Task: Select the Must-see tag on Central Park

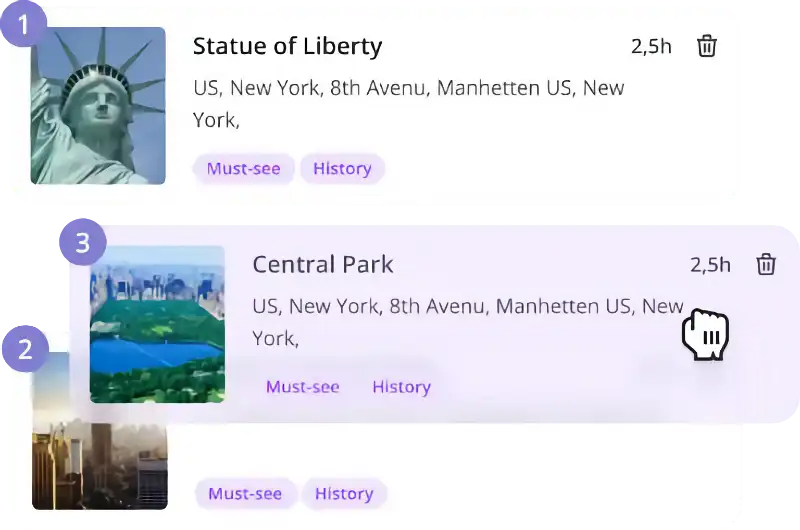Action: coord(303,387)
